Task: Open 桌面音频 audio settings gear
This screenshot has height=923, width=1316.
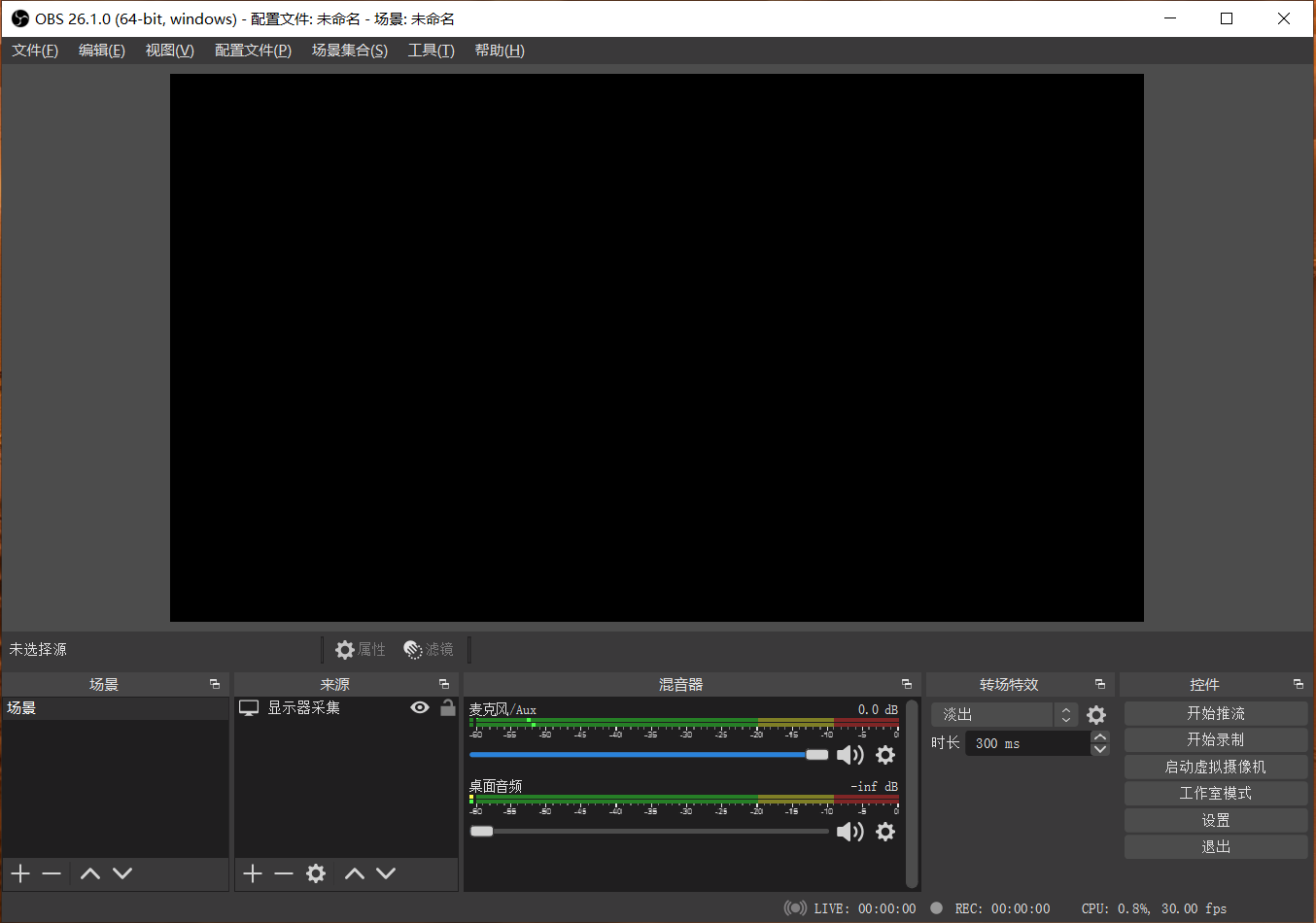Action: [885, 832]
